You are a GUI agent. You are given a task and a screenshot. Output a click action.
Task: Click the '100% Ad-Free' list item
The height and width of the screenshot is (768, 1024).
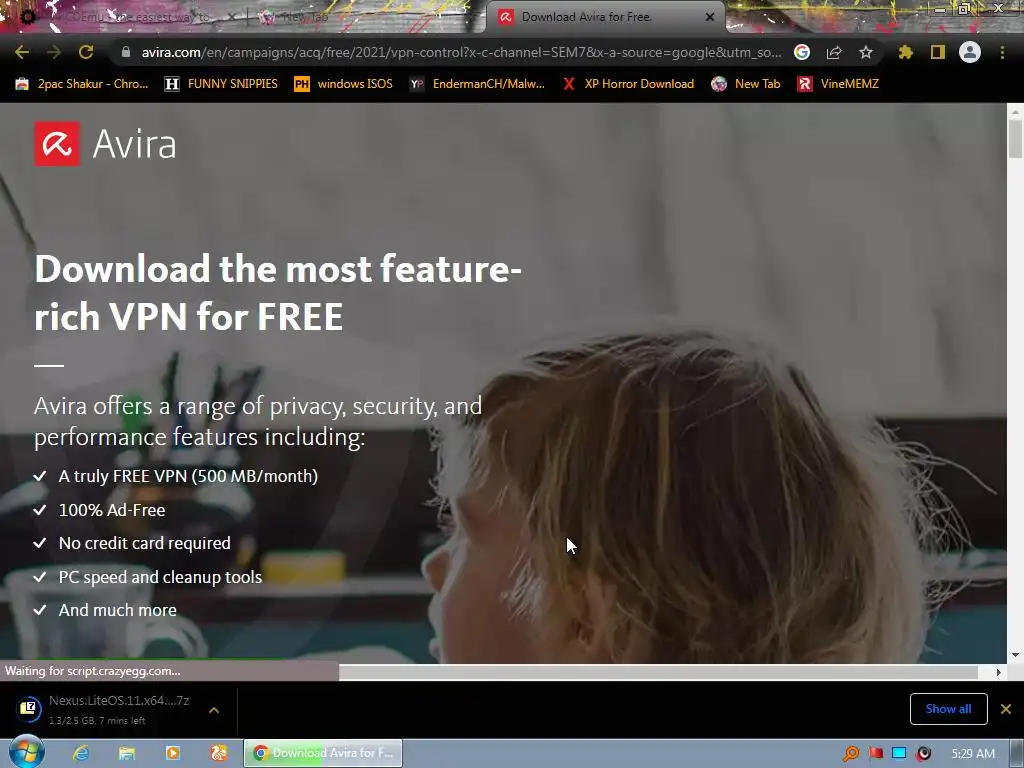coord(112,510)
